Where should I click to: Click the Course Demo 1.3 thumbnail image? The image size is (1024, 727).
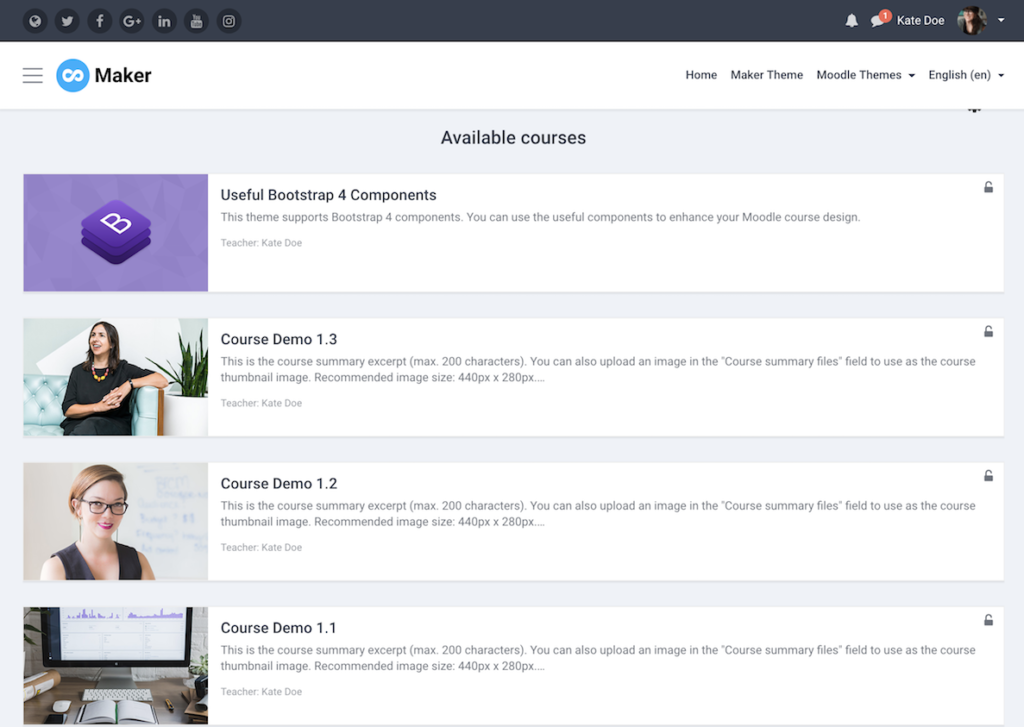(116, 377)
